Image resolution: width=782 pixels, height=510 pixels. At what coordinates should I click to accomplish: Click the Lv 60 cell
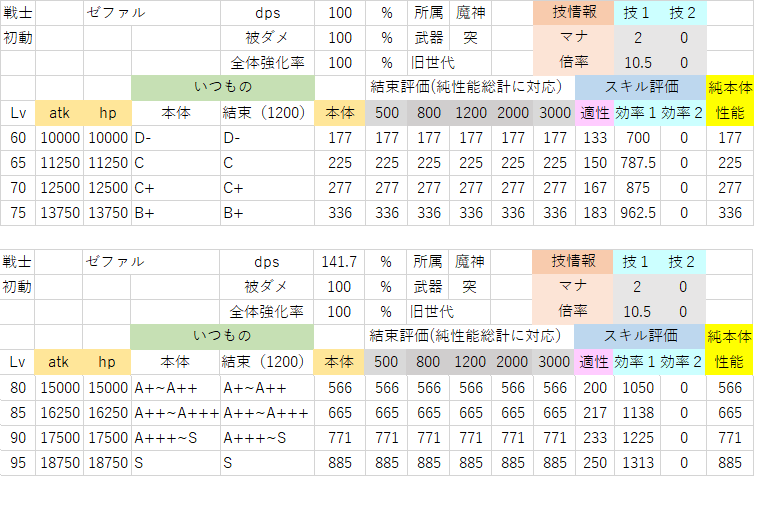click(x=18, y=138)
